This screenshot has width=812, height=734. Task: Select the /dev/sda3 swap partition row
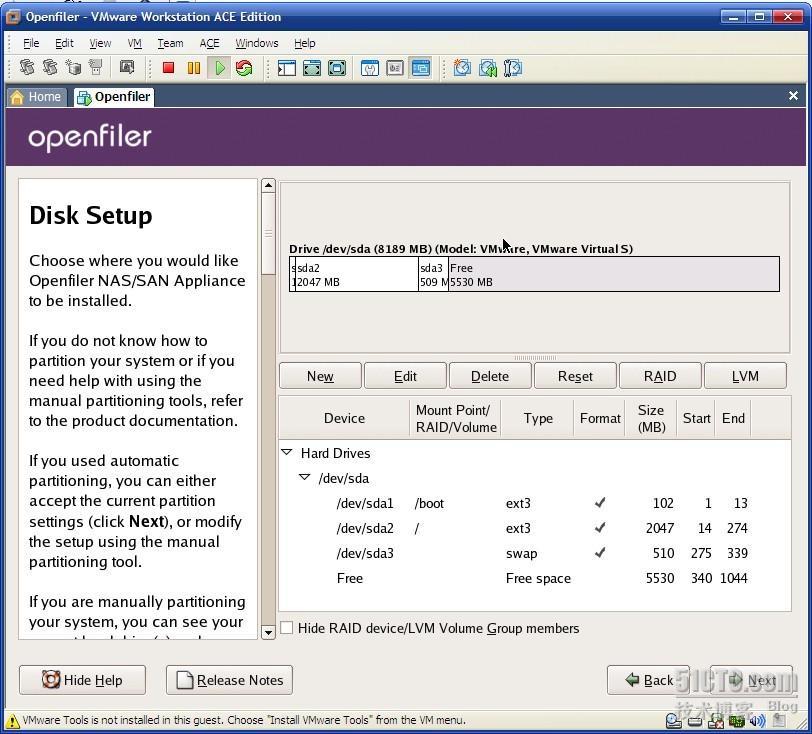(x=535, y=553)
